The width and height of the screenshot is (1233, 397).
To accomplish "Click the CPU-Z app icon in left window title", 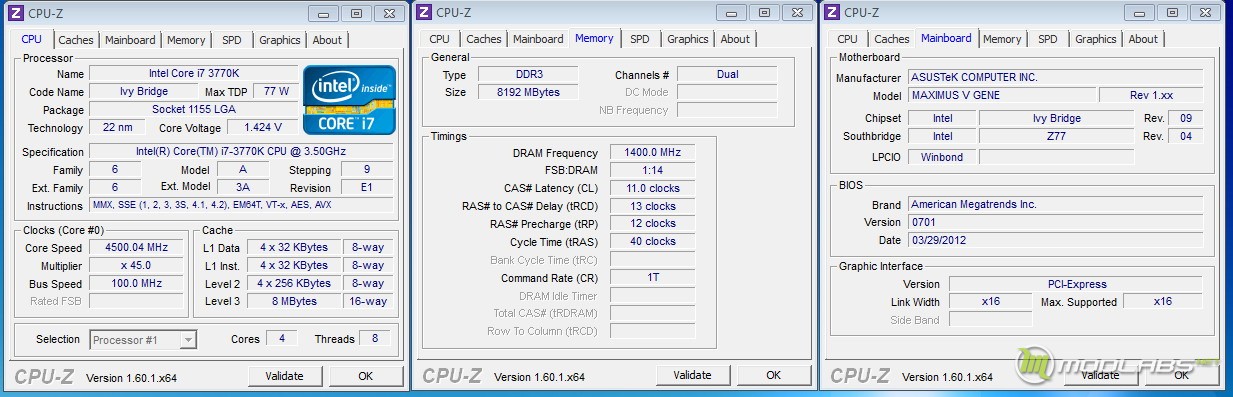I will 16,12.
